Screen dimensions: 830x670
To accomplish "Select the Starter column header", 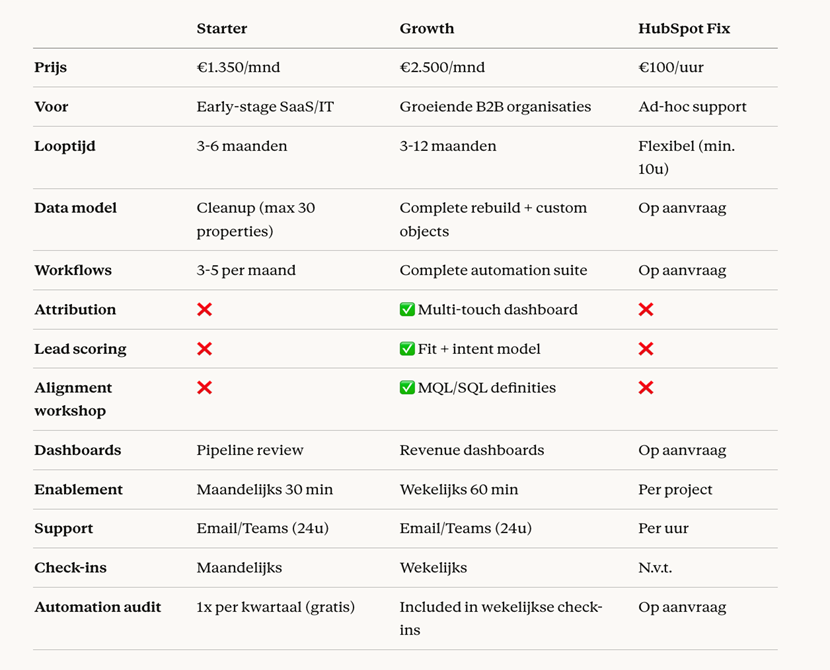I will [x=221, y=28].
